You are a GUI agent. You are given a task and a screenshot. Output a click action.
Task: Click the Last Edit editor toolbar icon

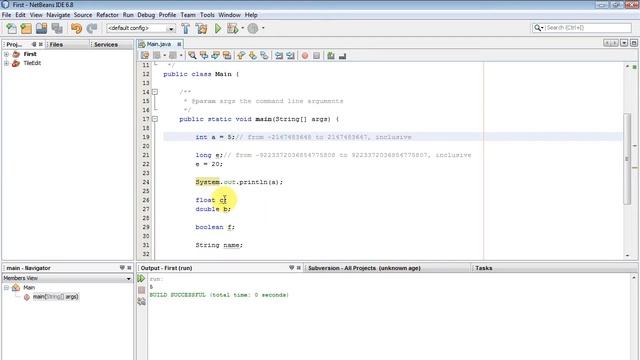click(145, 56)
